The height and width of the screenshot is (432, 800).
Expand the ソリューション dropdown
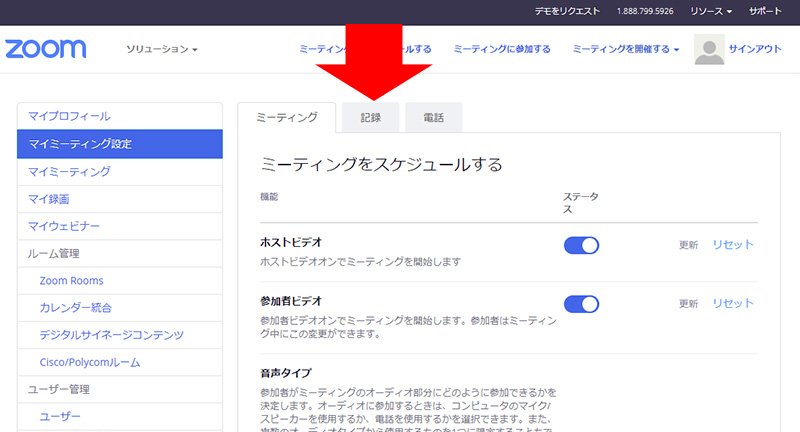[x=162, y=49]
